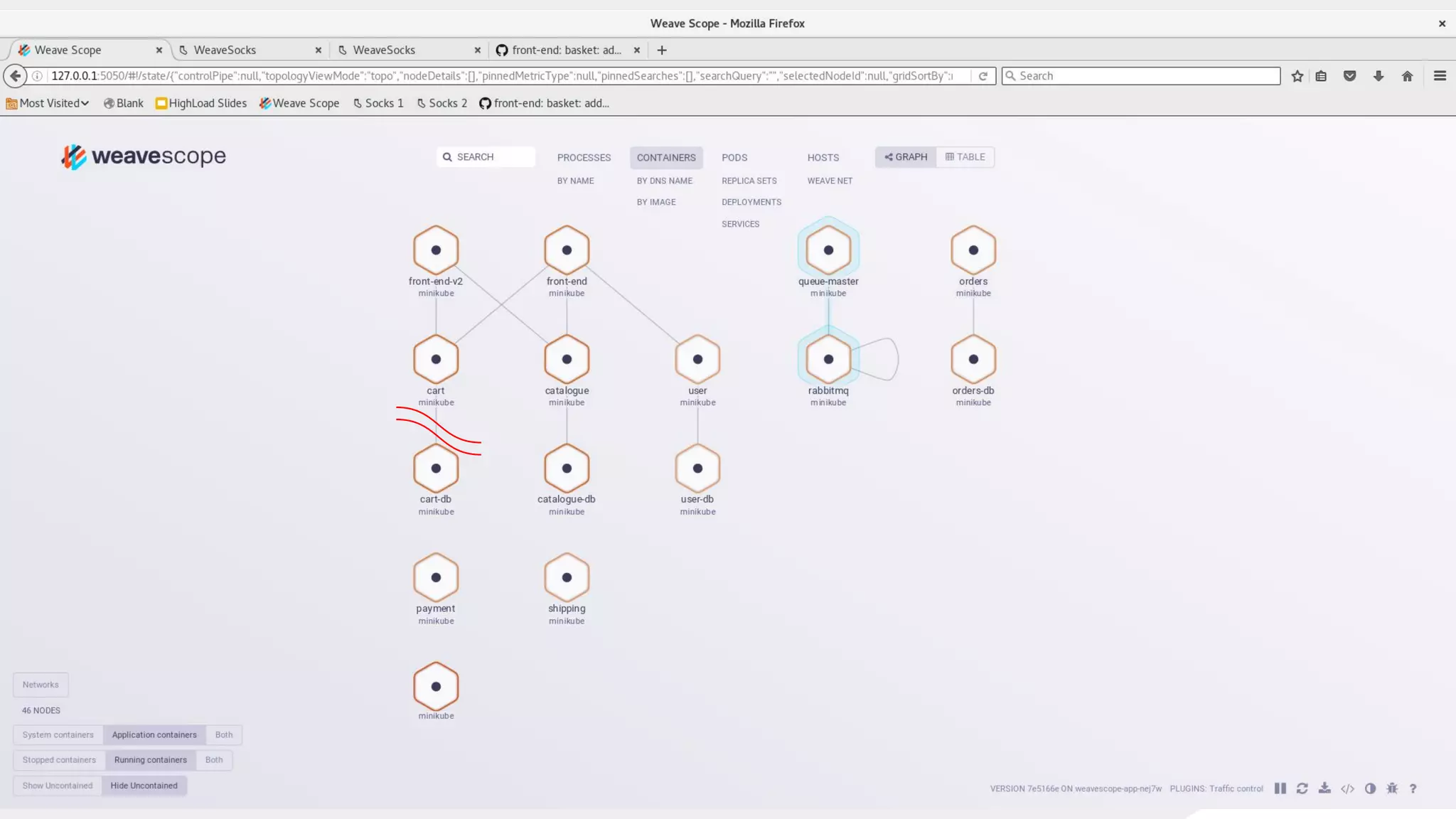
Task: Toggle Show Uncontained option
Action: point(58,786)
